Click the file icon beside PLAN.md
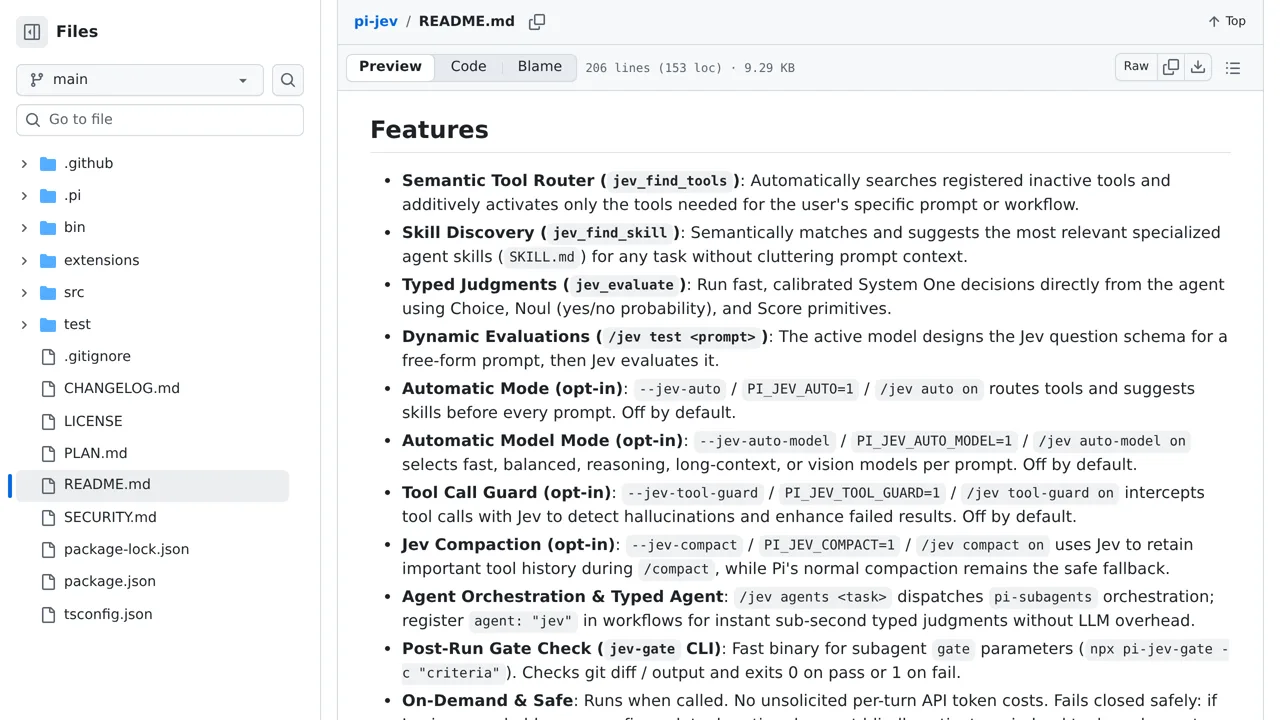This screenshot has width=1280, height=720. pos(48,453)
